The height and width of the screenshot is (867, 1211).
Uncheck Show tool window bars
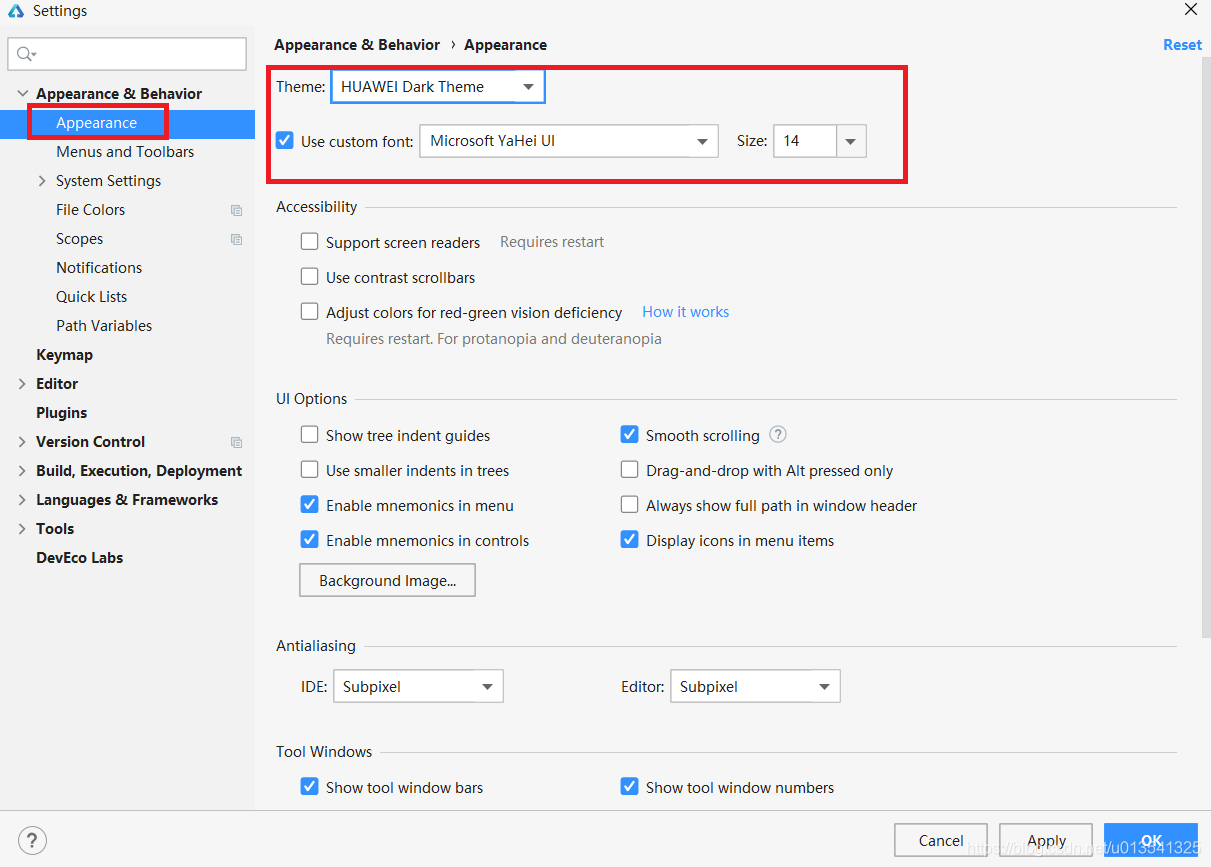[x=310, y=787]
